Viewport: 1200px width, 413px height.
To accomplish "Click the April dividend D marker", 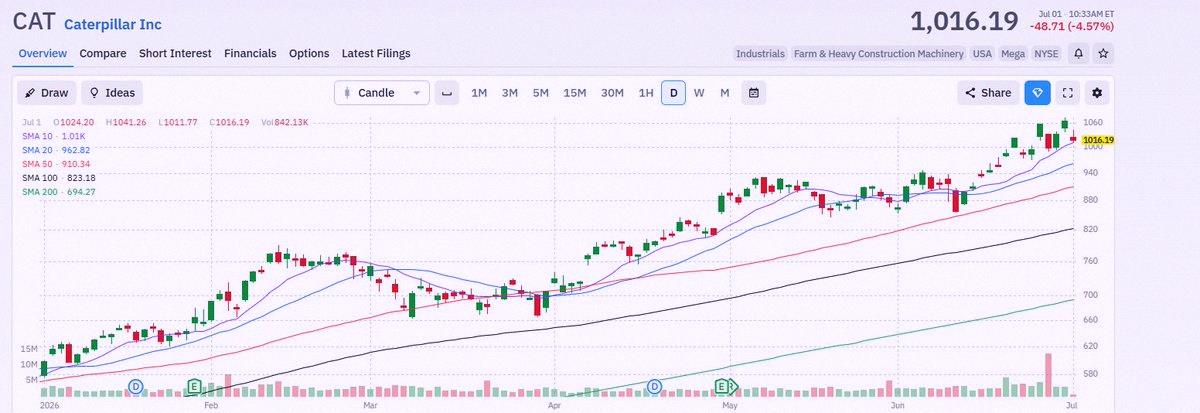I will [x=655, y=385].
